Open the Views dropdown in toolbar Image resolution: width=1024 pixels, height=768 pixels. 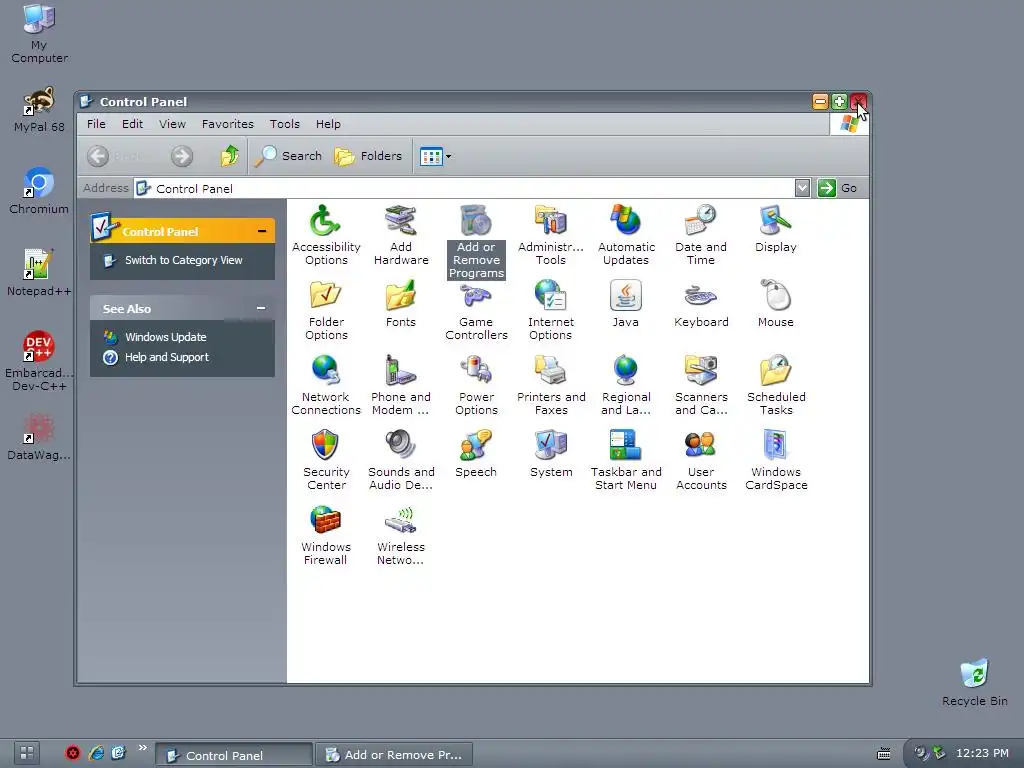(435, 156)
